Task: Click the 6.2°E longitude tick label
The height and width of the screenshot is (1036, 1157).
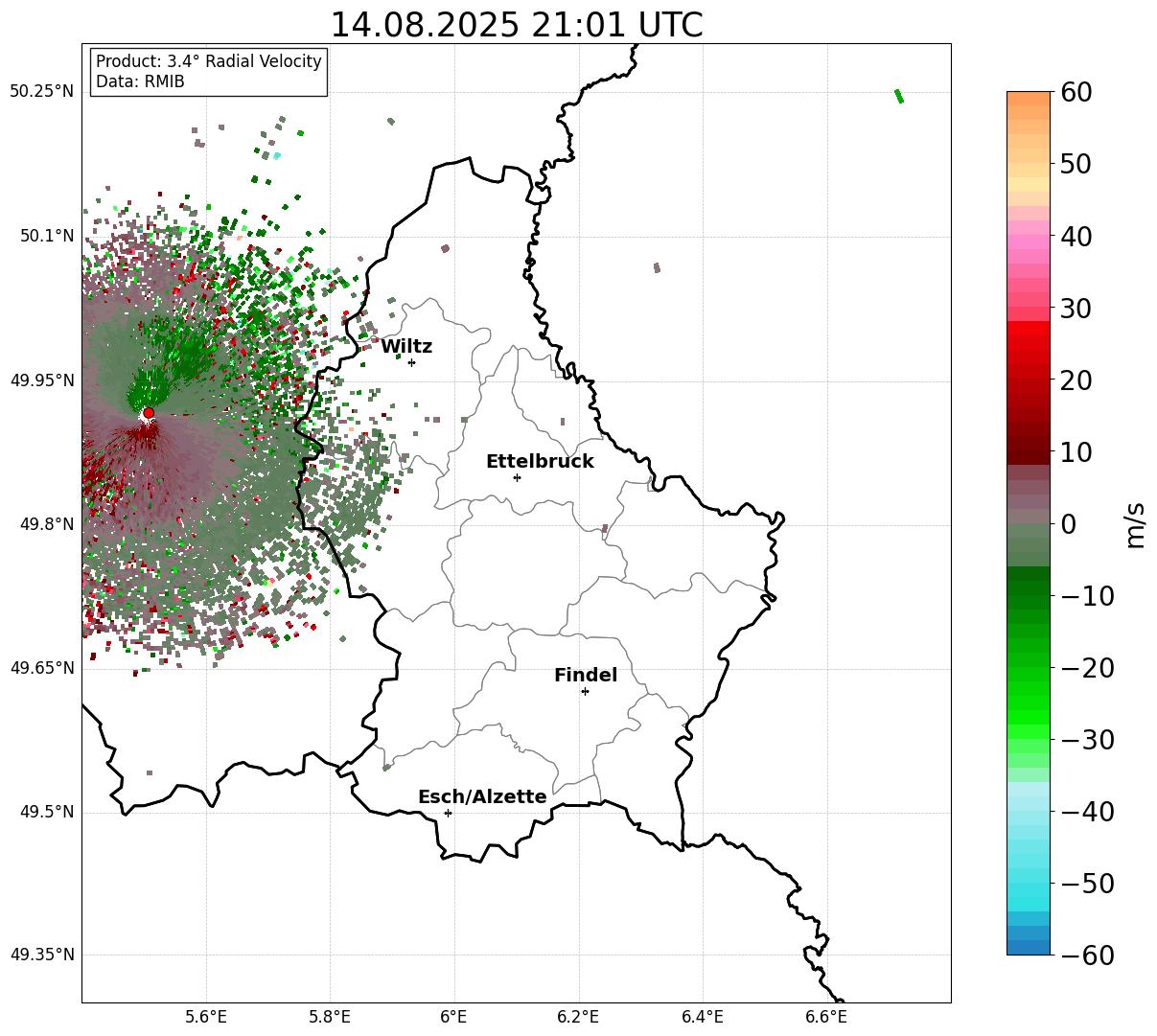Action: click(578, 1016)
